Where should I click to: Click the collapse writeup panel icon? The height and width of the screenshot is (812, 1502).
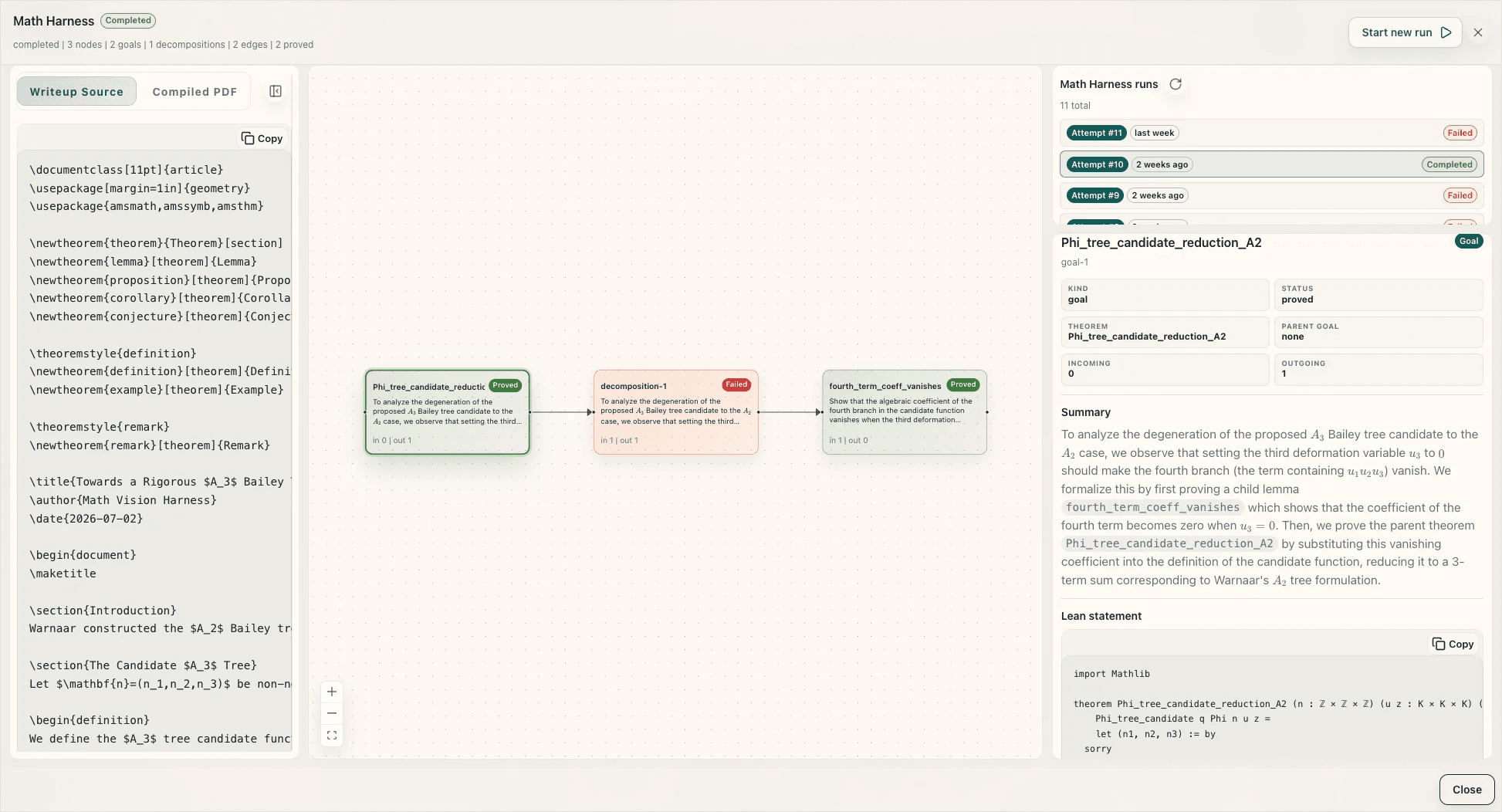(276, 91)
